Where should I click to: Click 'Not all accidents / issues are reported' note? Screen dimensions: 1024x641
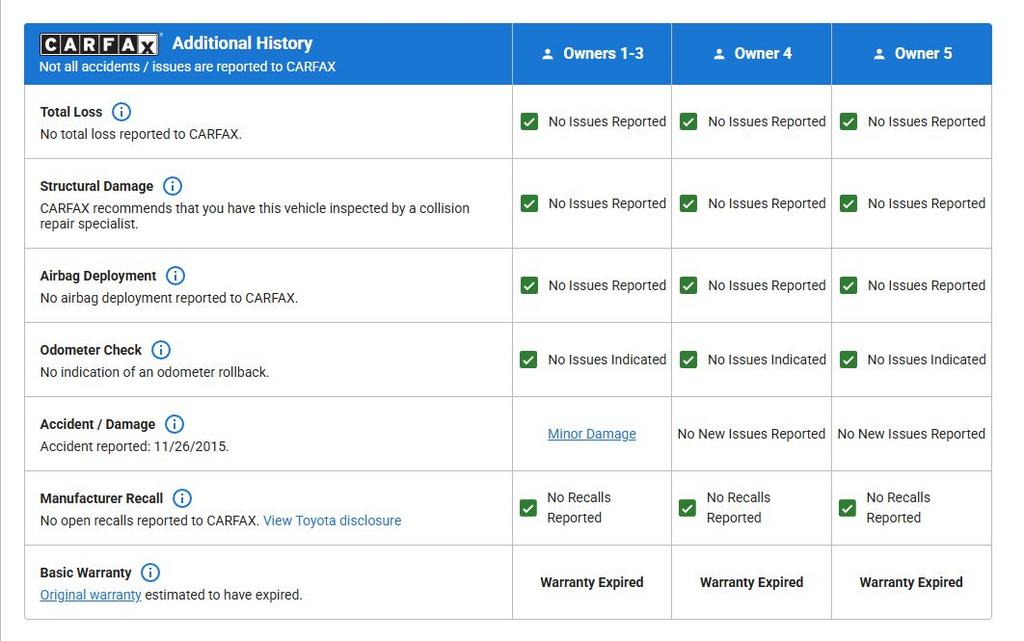(x=187, y=67)
